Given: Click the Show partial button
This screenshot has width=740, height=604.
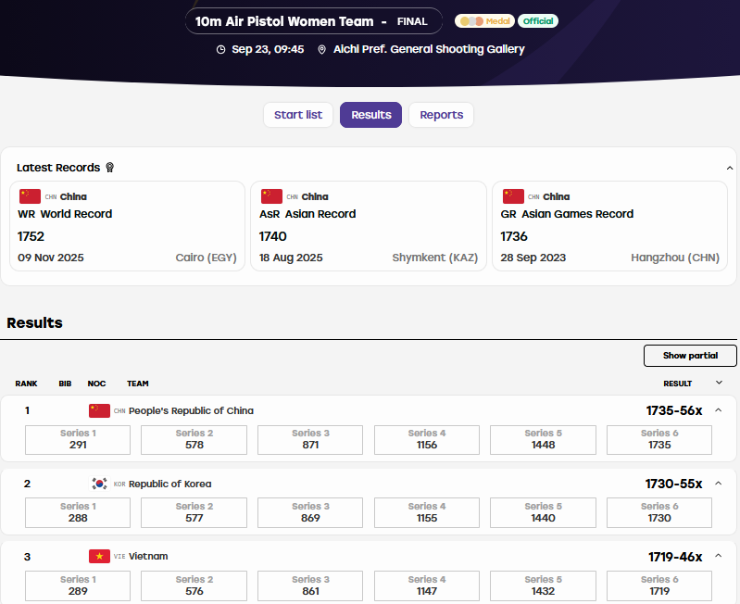Looking at the screenshot, I should click(690, 356).
